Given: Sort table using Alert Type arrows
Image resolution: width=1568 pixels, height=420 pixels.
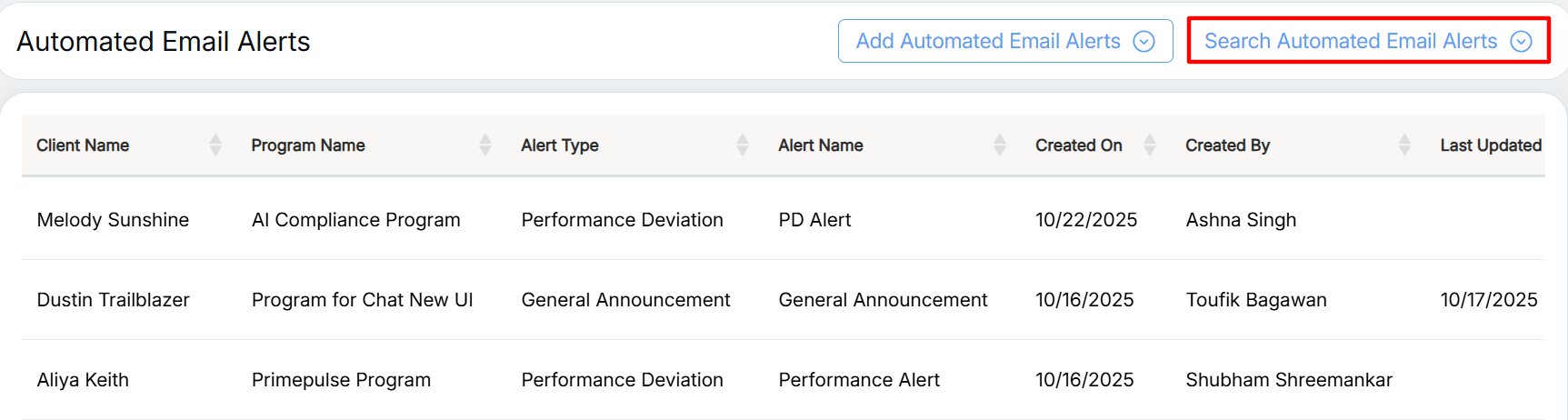Looking at the screenshot, I should pos(743,145).
